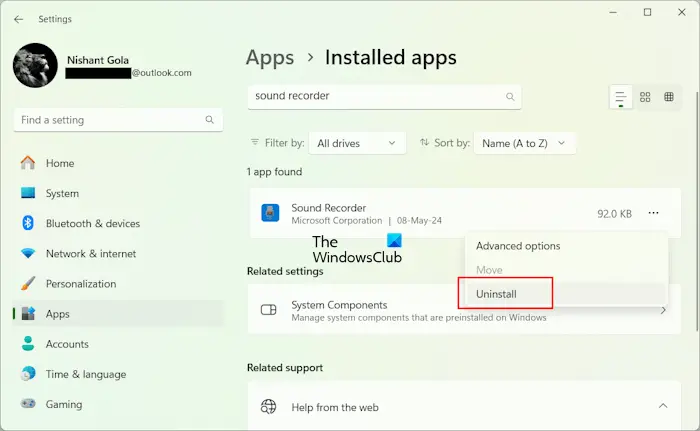Maximize the Settings window
The image size is (700, 431).
coord(647,13)
